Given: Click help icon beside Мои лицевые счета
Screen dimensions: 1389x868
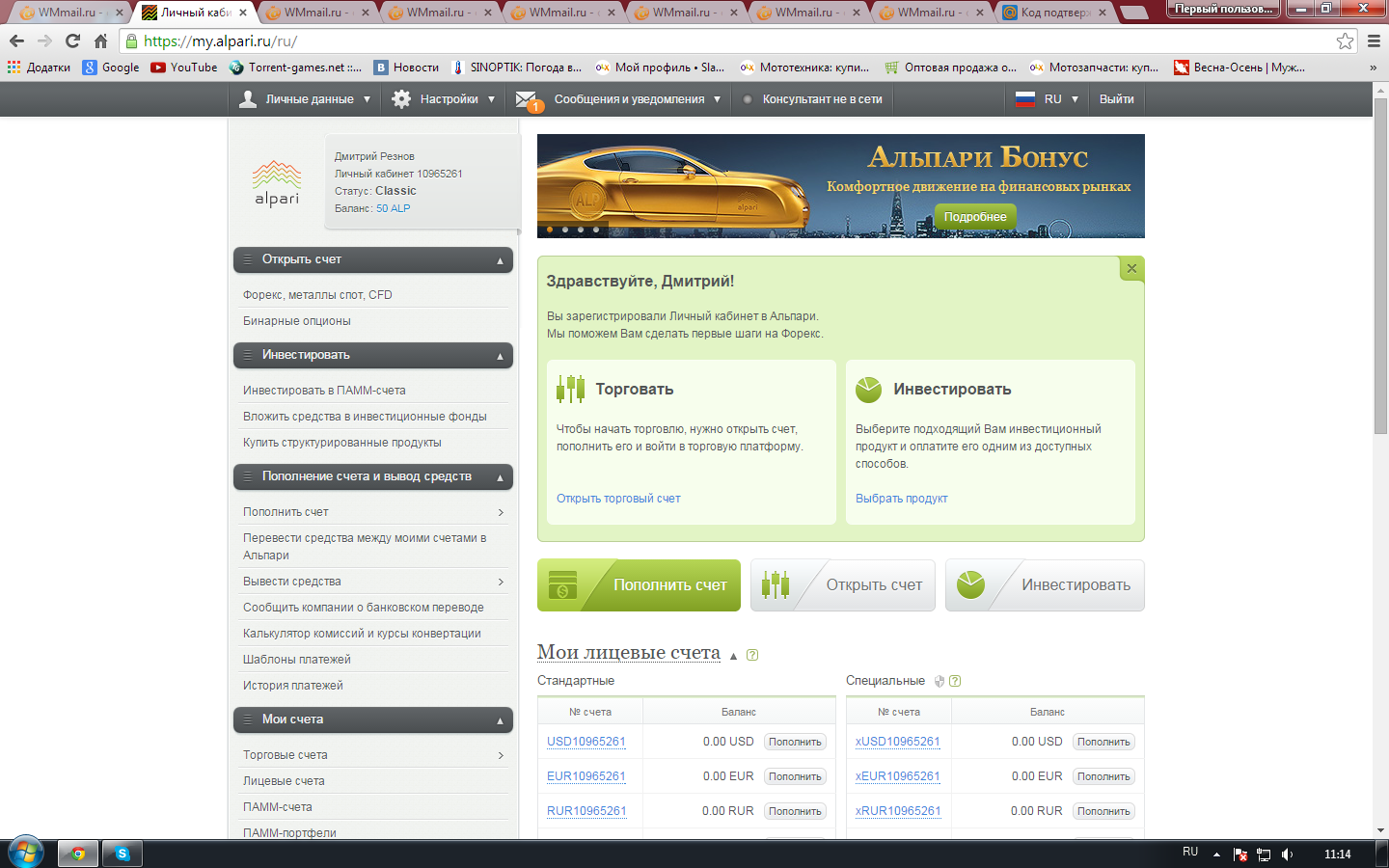Looking at the screenshot, I should point(752,655).
